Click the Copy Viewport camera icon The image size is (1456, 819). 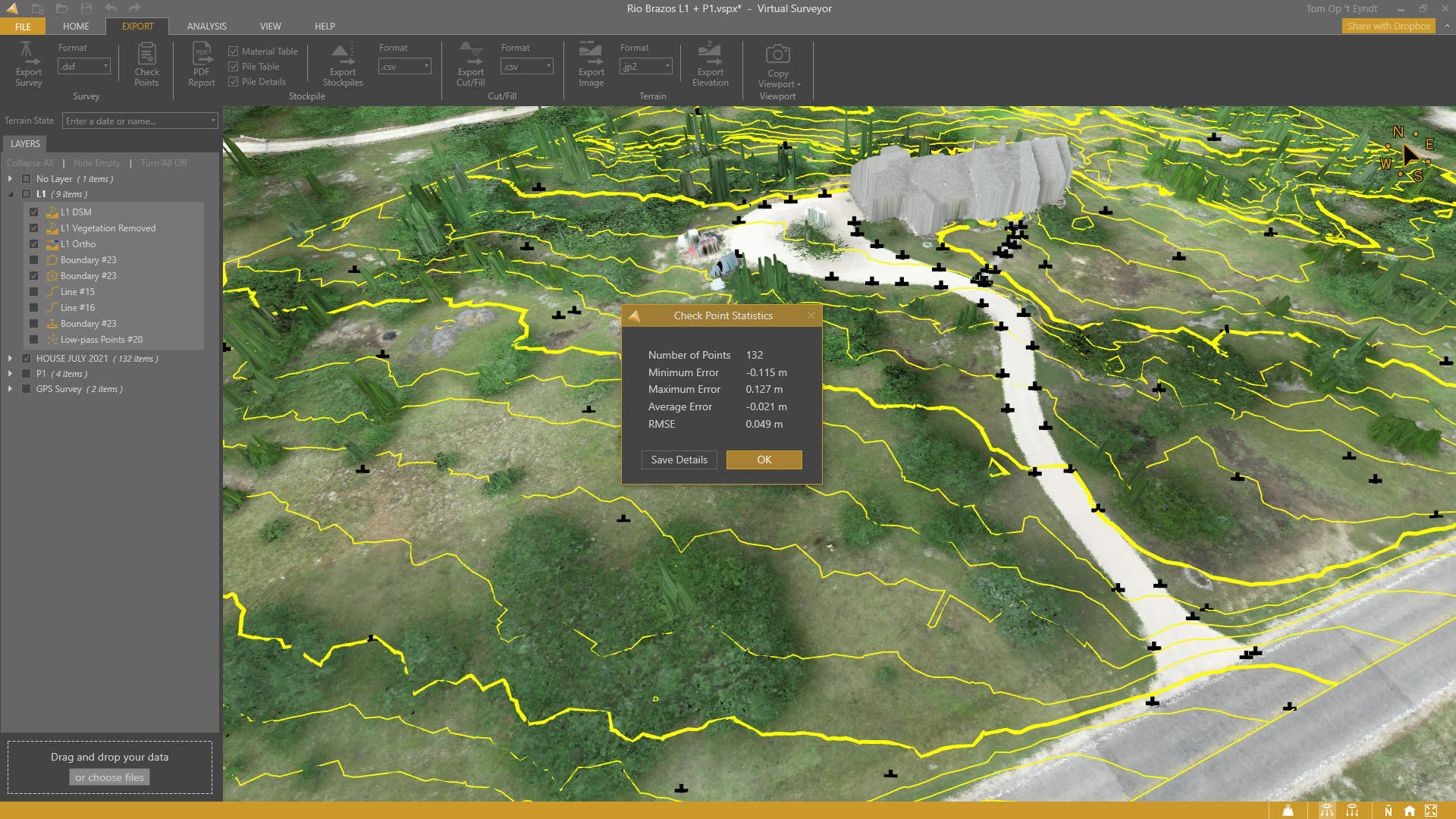pyautogui.click(x=777, y=55)
